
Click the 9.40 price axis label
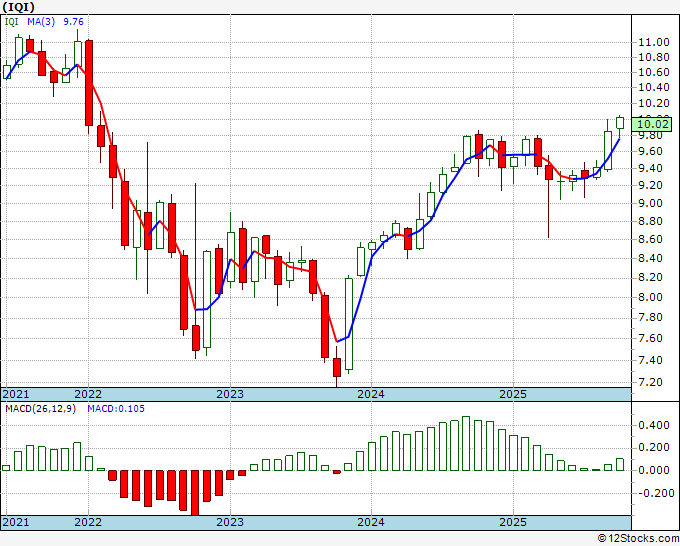(650, 168)
